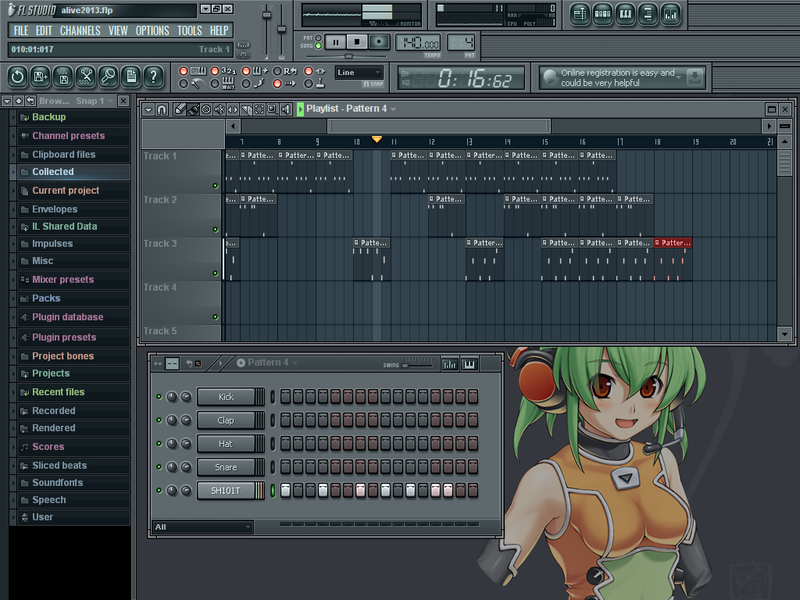Click the Stop button in the transport
The image size is (800, 600).
point(357,42)
